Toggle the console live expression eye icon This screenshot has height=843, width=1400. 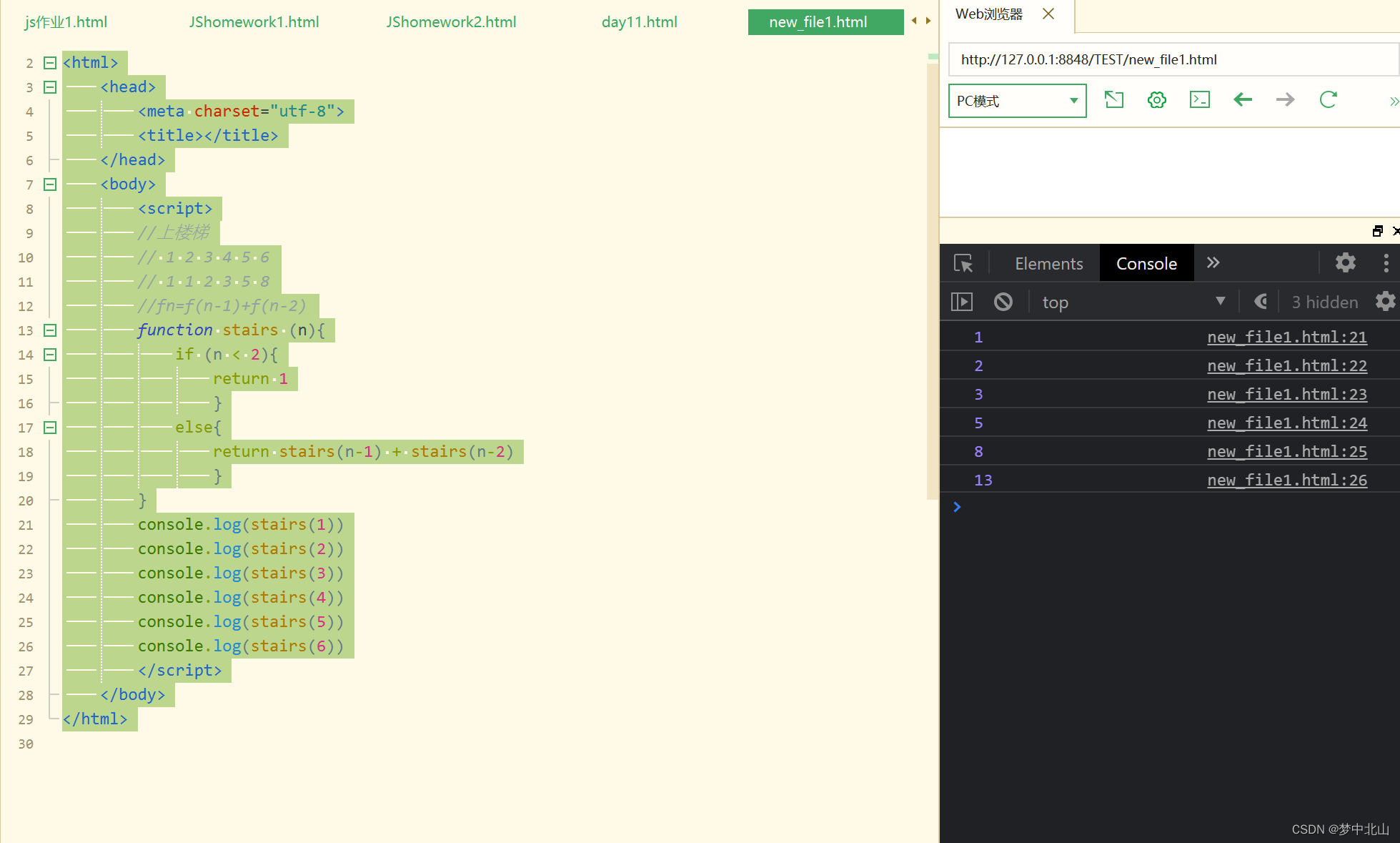[x=1261, y=302]
